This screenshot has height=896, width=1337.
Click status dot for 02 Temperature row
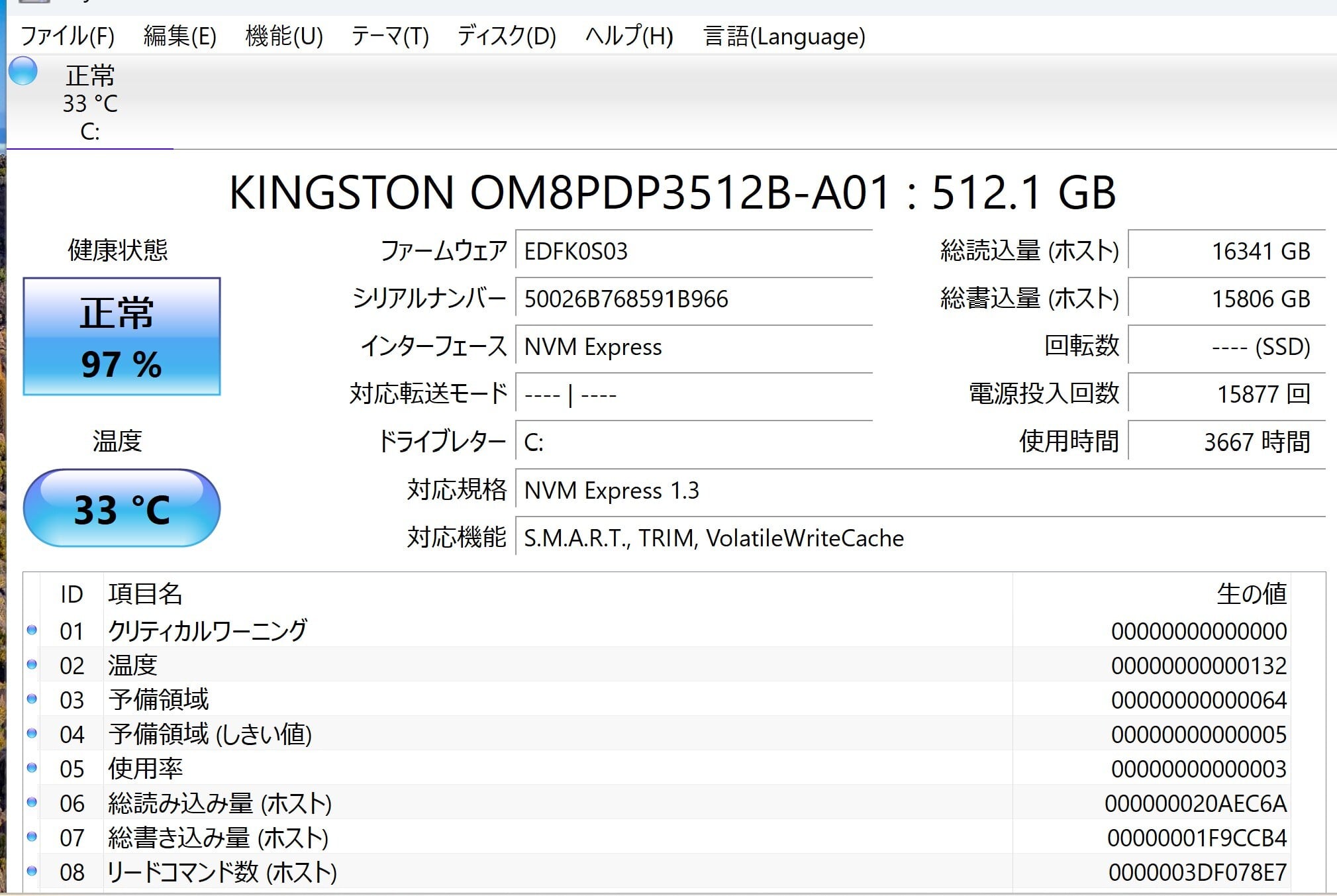32,664
